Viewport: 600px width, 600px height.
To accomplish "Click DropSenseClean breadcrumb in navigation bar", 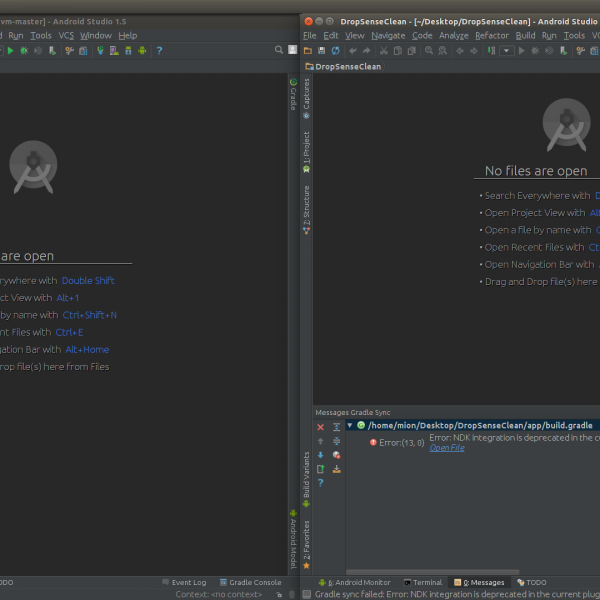I will [343, 67].
